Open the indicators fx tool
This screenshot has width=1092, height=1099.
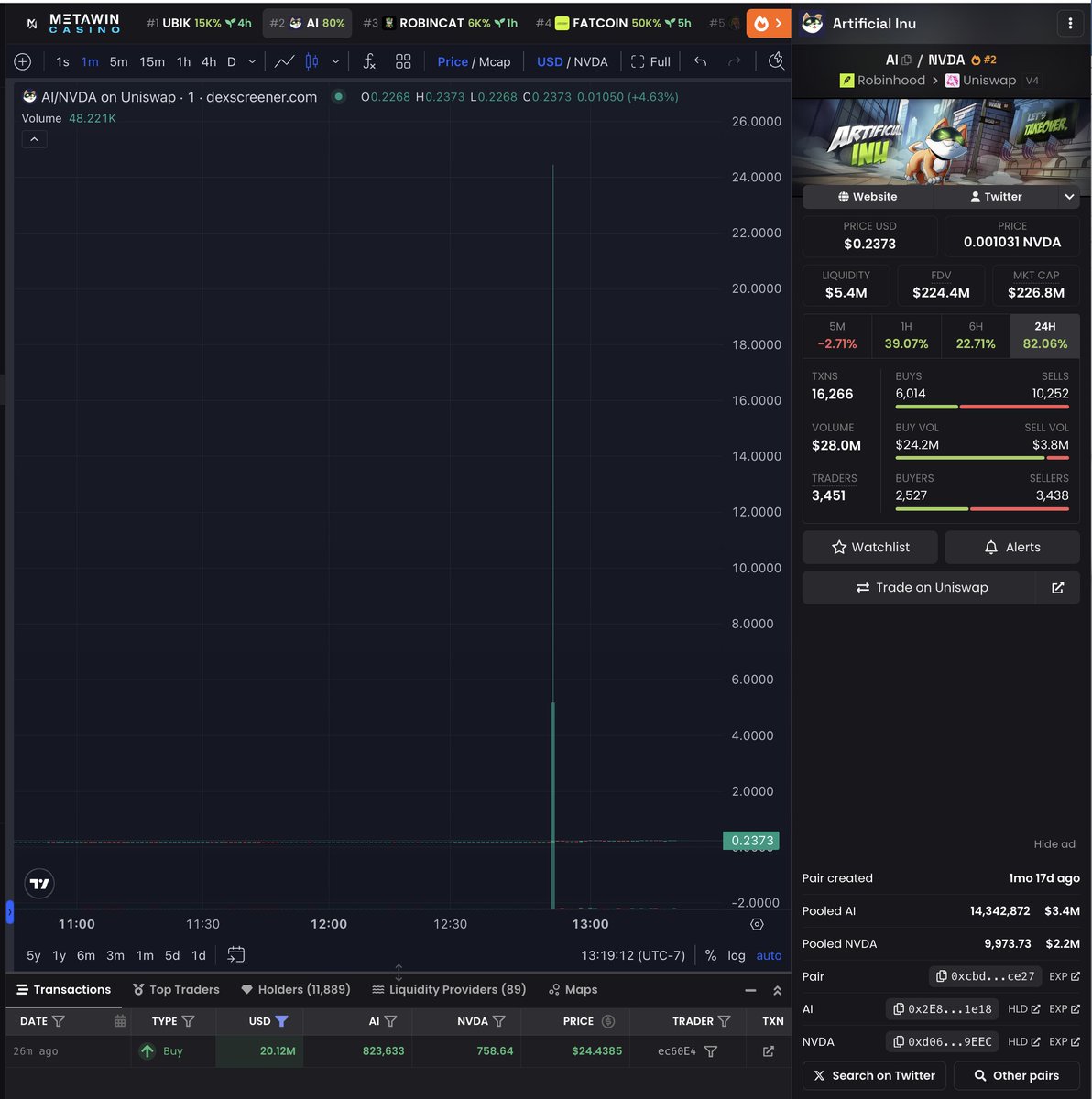point(369,61)
